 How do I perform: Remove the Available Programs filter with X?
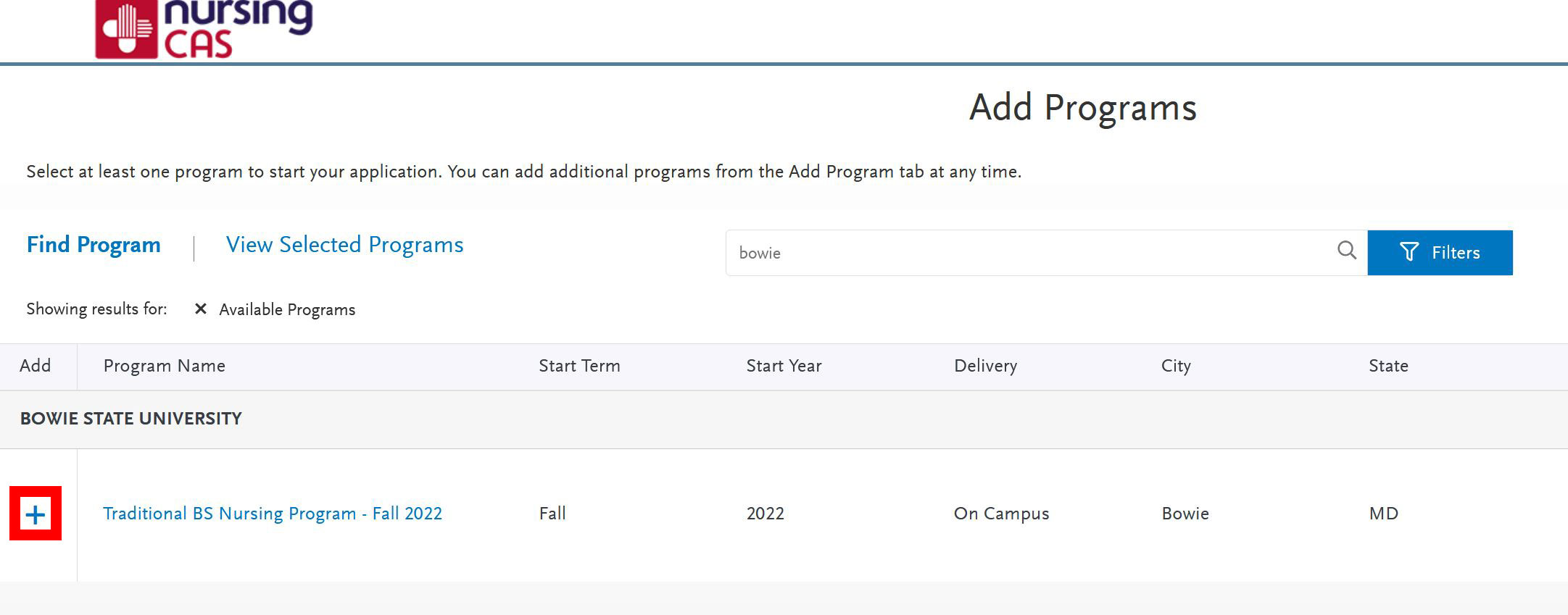pos(201,309)
